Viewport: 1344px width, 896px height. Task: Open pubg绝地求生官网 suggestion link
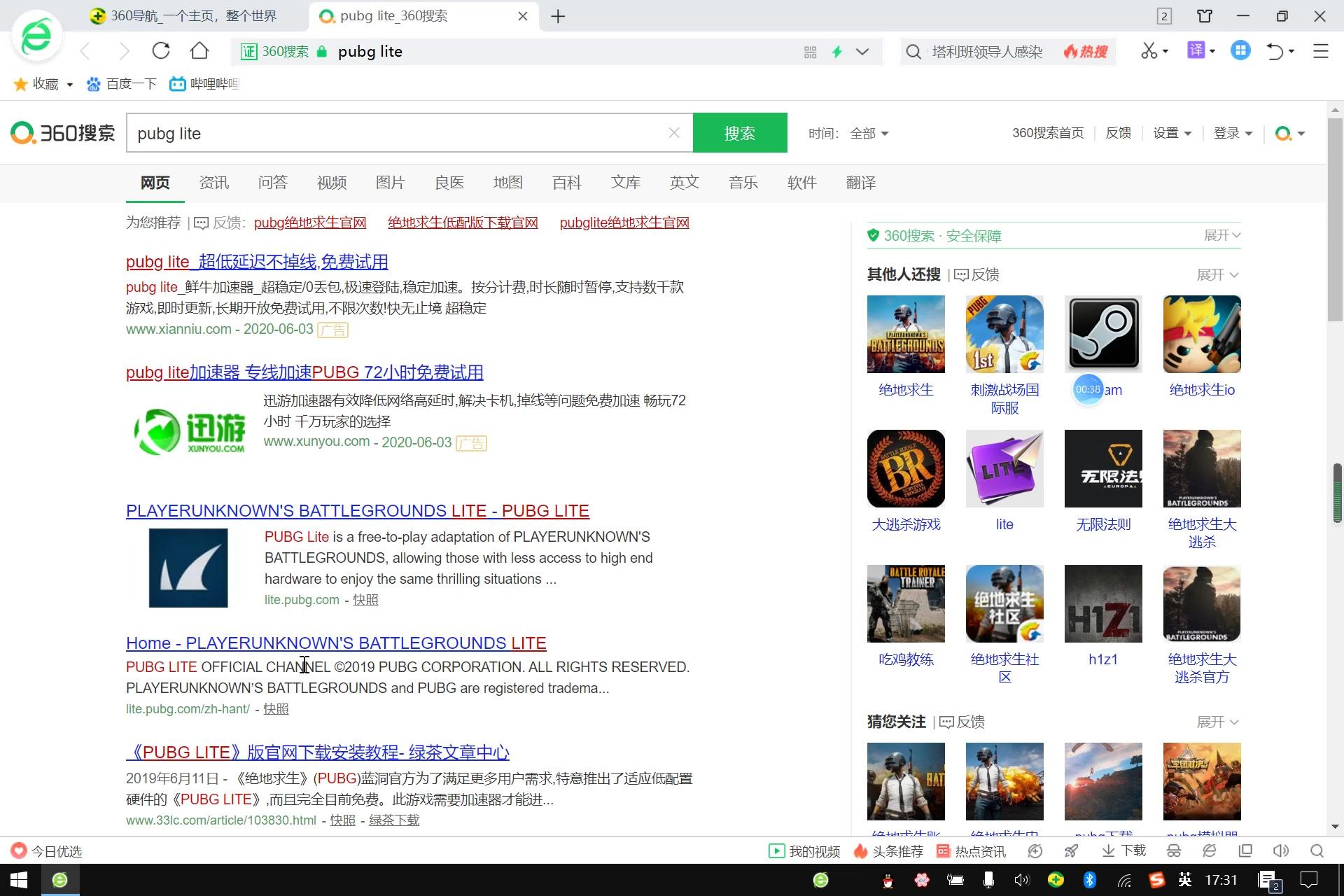310,223
